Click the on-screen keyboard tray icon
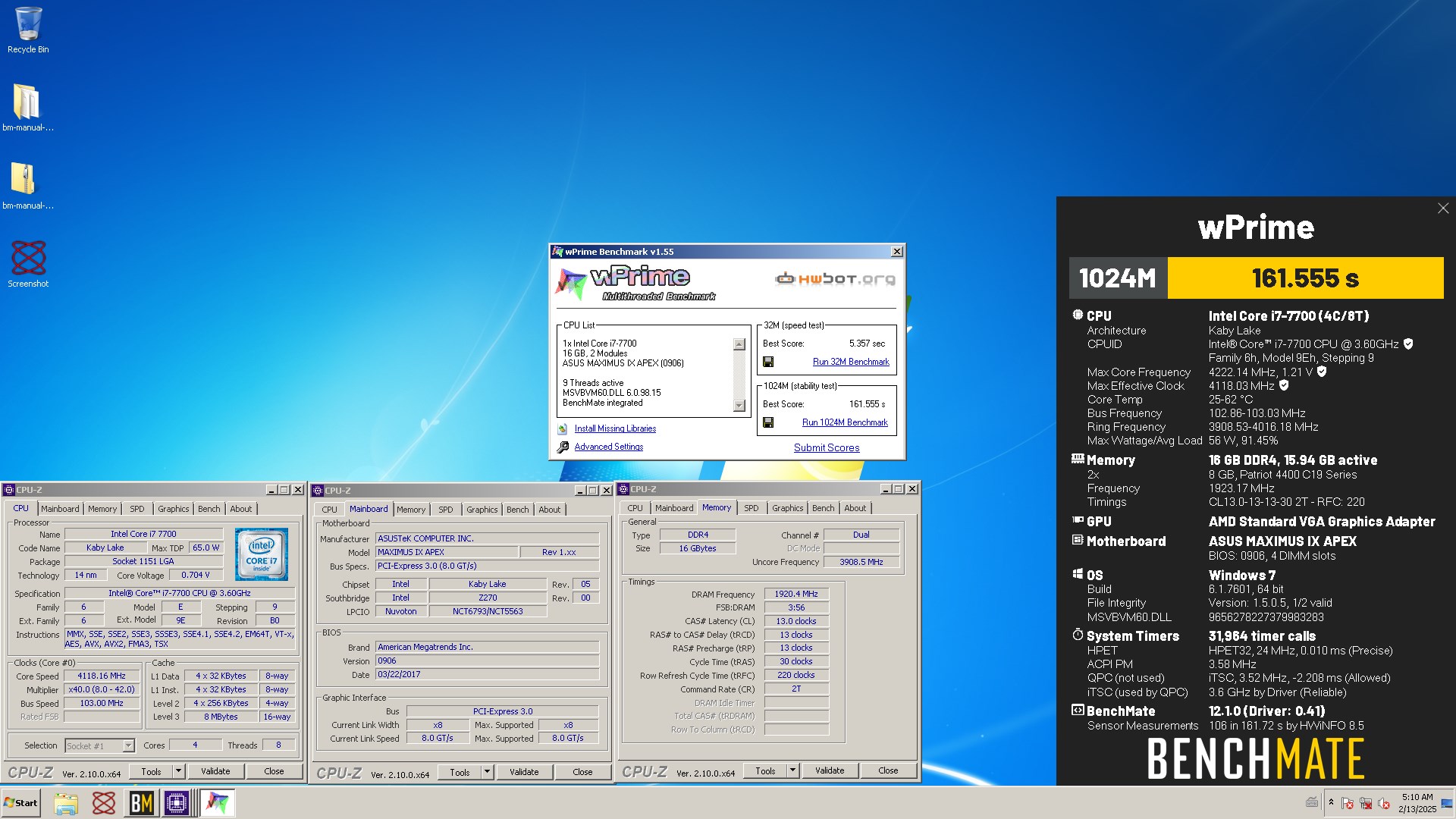Viewport: 1456px width, 819px height. [x=1312, y=802]
